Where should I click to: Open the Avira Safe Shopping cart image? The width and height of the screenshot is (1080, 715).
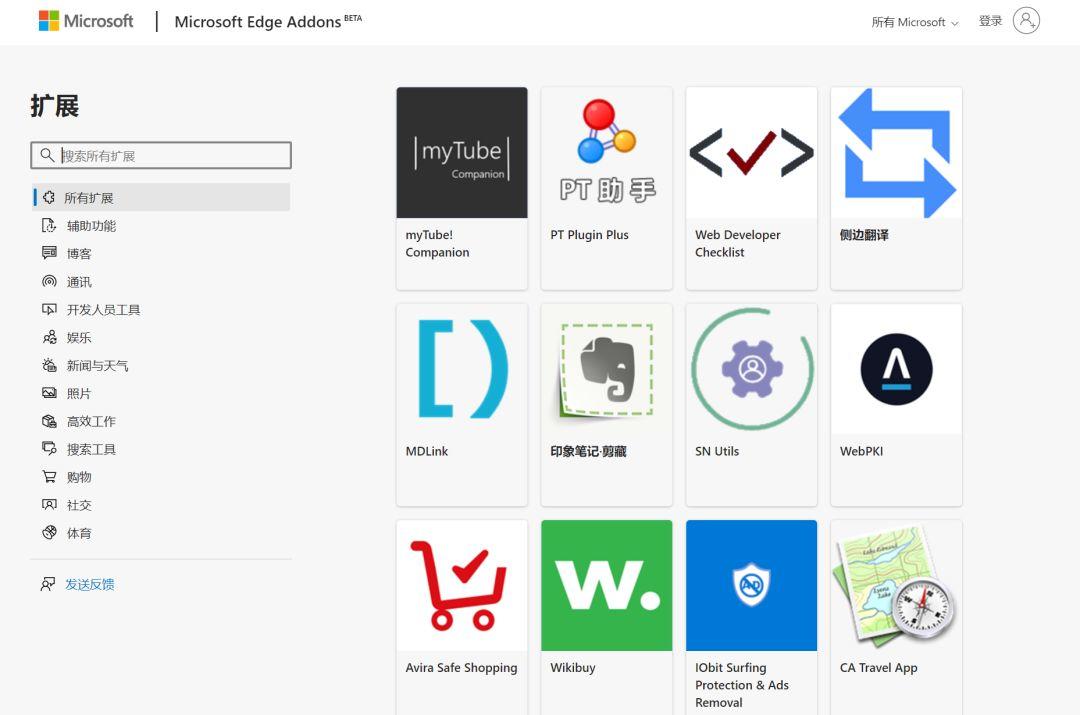(x=461, y=586)
